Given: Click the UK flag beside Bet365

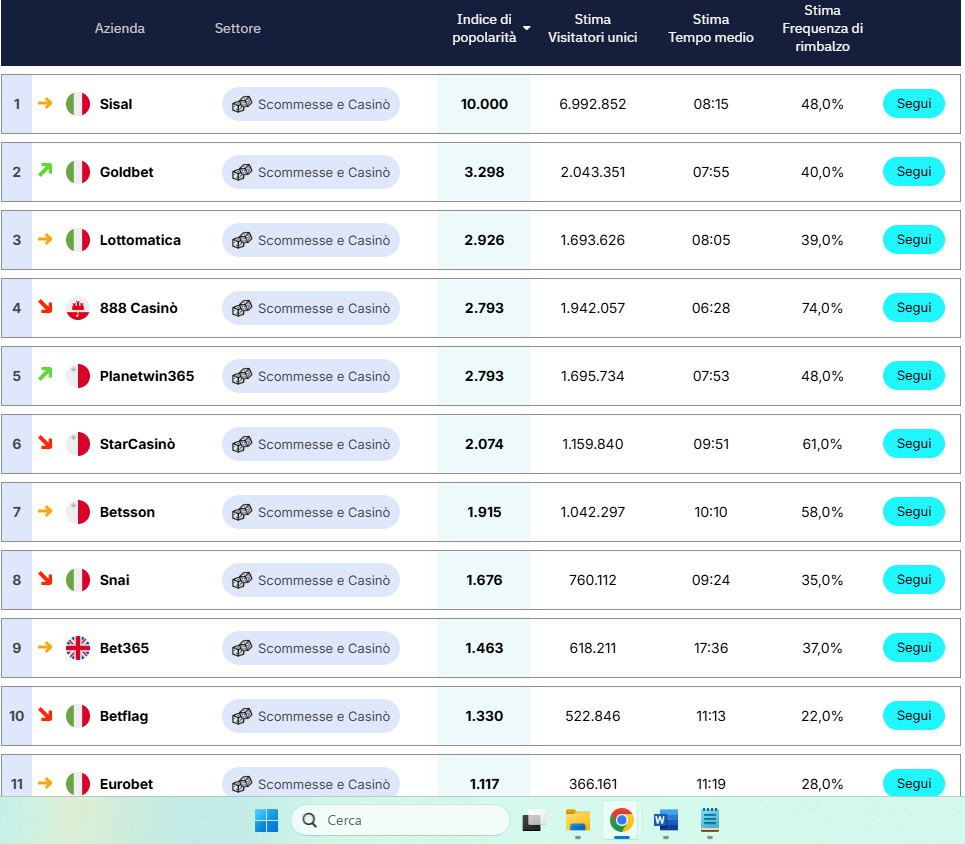Looking at the screenshot, I should tap(78, 648).
